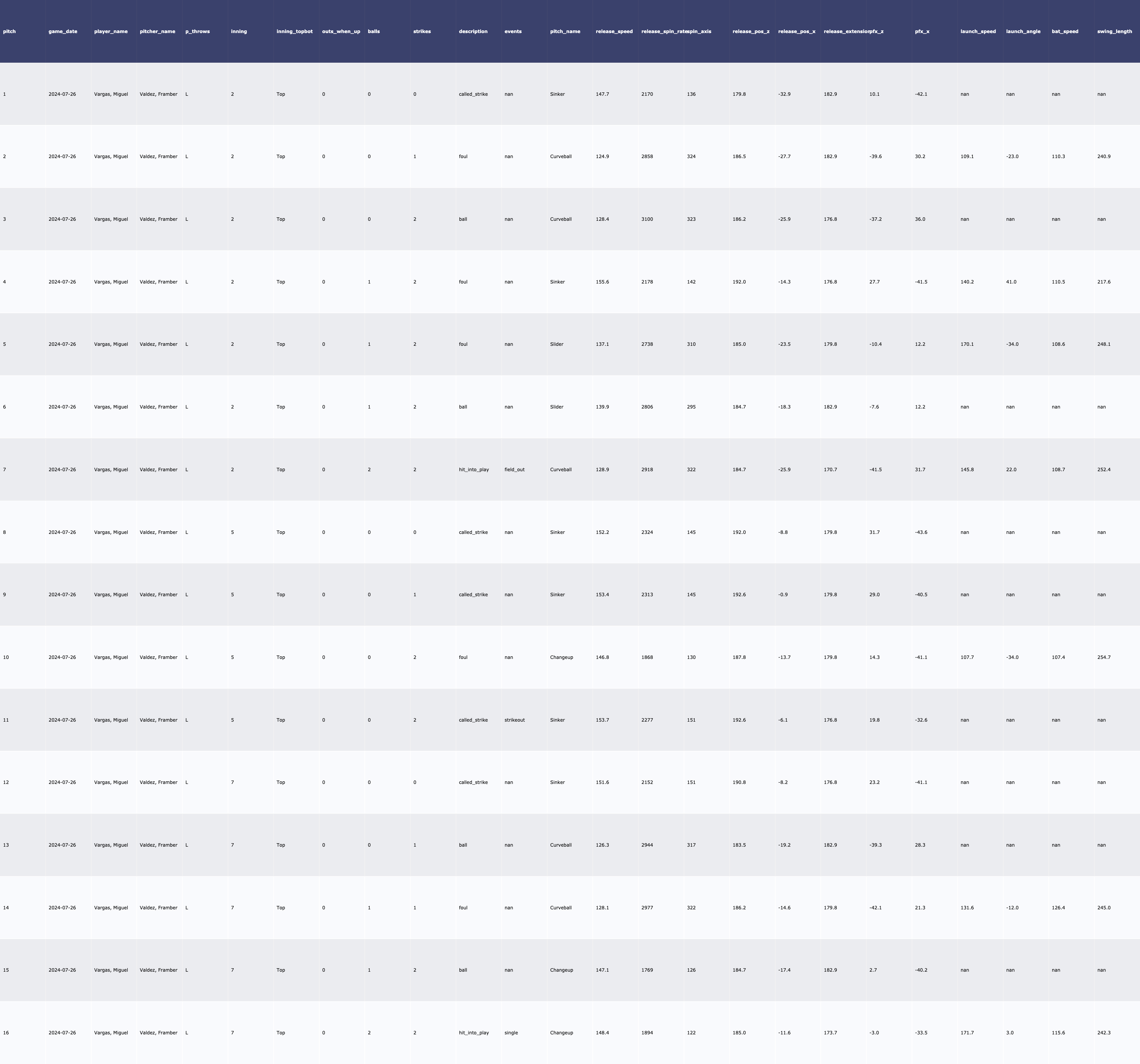Click the game_date column header
The width and height of the screenshot is (1140, 1064).
[62, 32]
